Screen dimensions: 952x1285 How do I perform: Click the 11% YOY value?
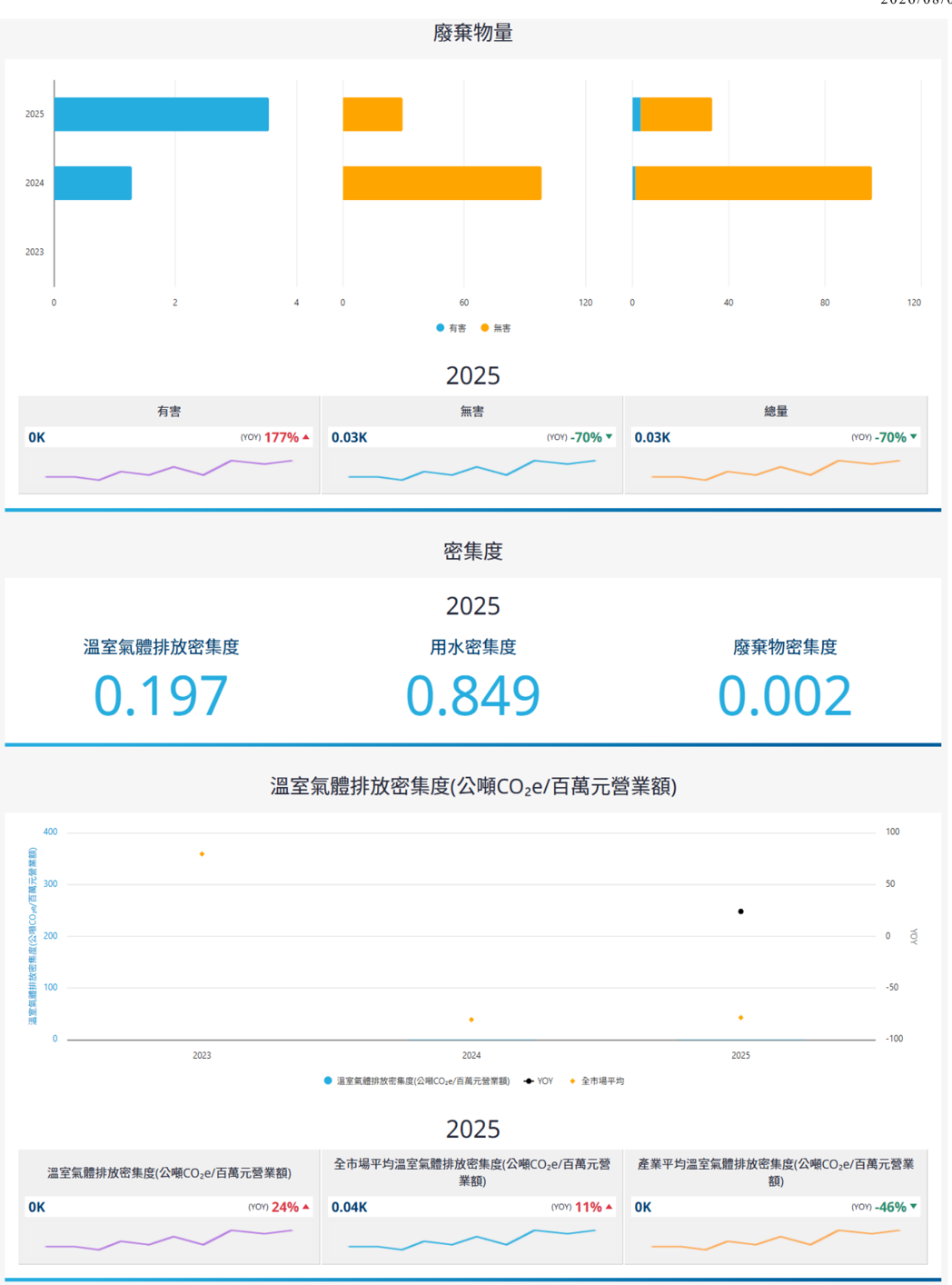tap(589, 1207)
